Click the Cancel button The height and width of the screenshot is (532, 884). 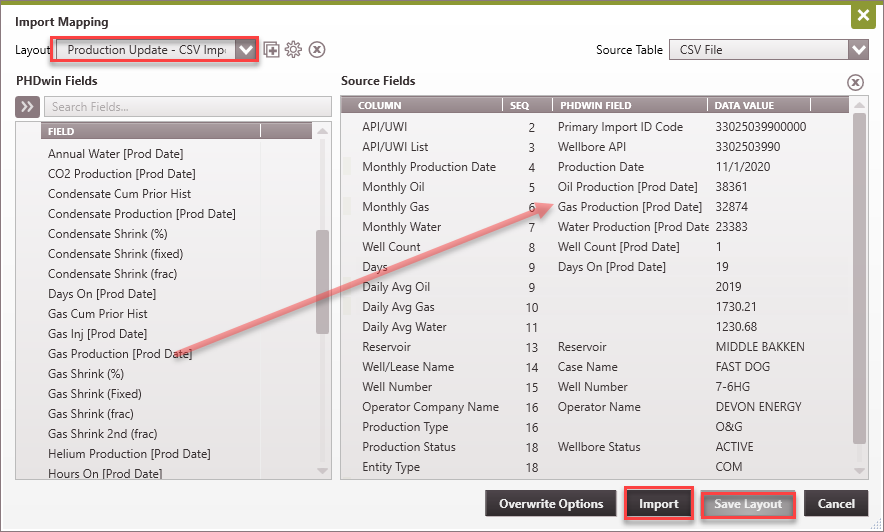pyautogui.click(x=836, y=503)
